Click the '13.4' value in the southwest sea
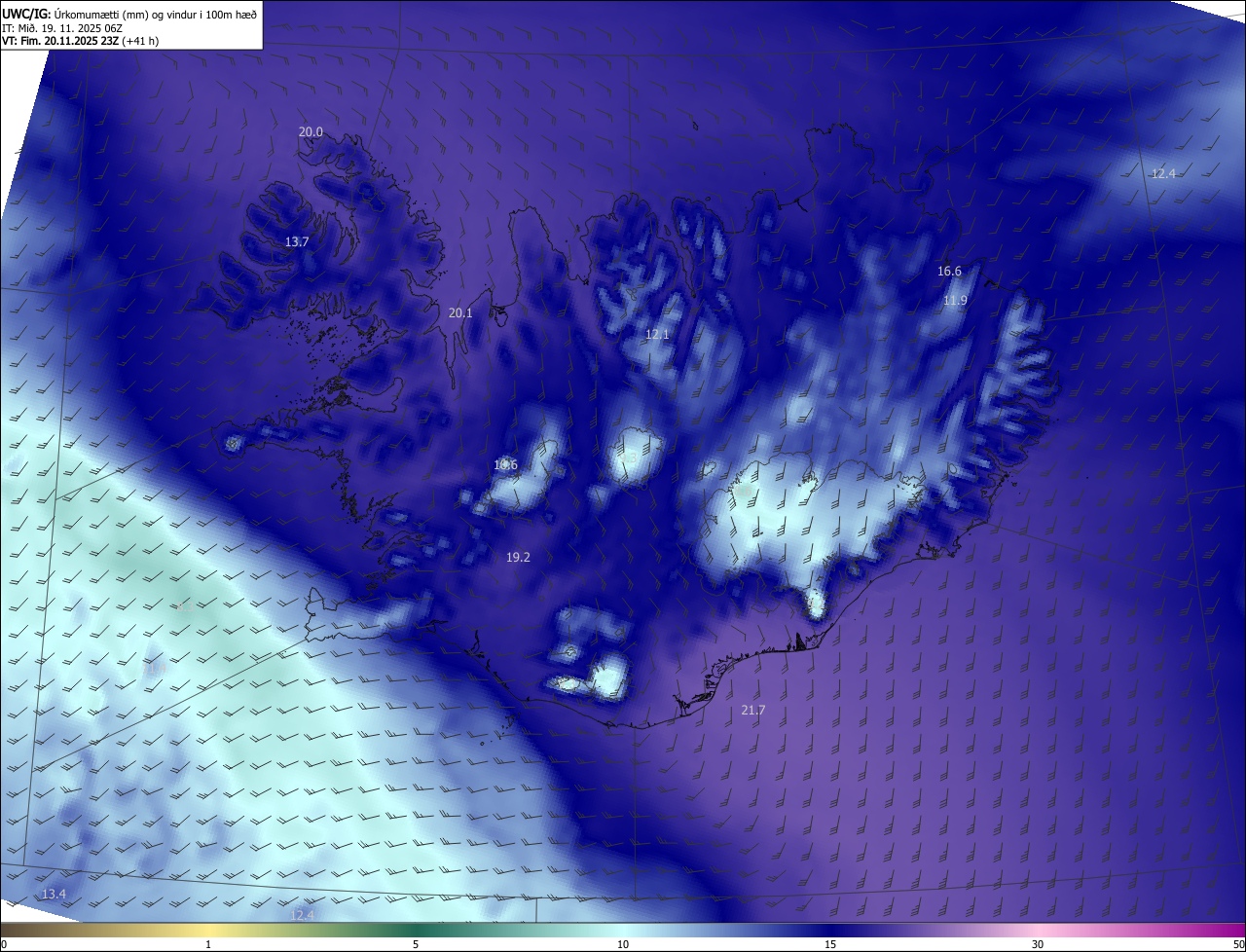 54,894
